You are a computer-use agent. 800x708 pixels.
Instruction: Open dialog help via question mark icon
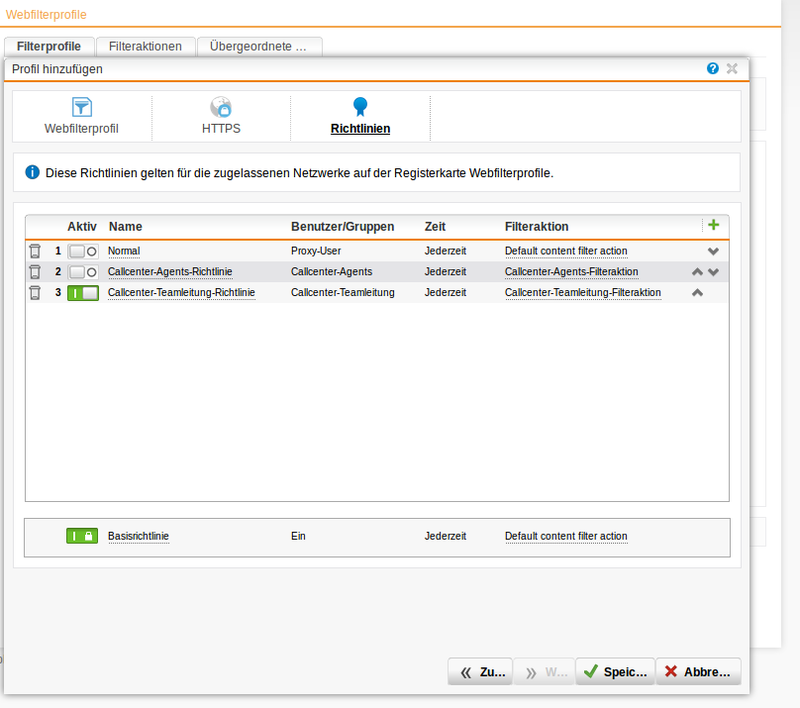(x=712, y=68)
